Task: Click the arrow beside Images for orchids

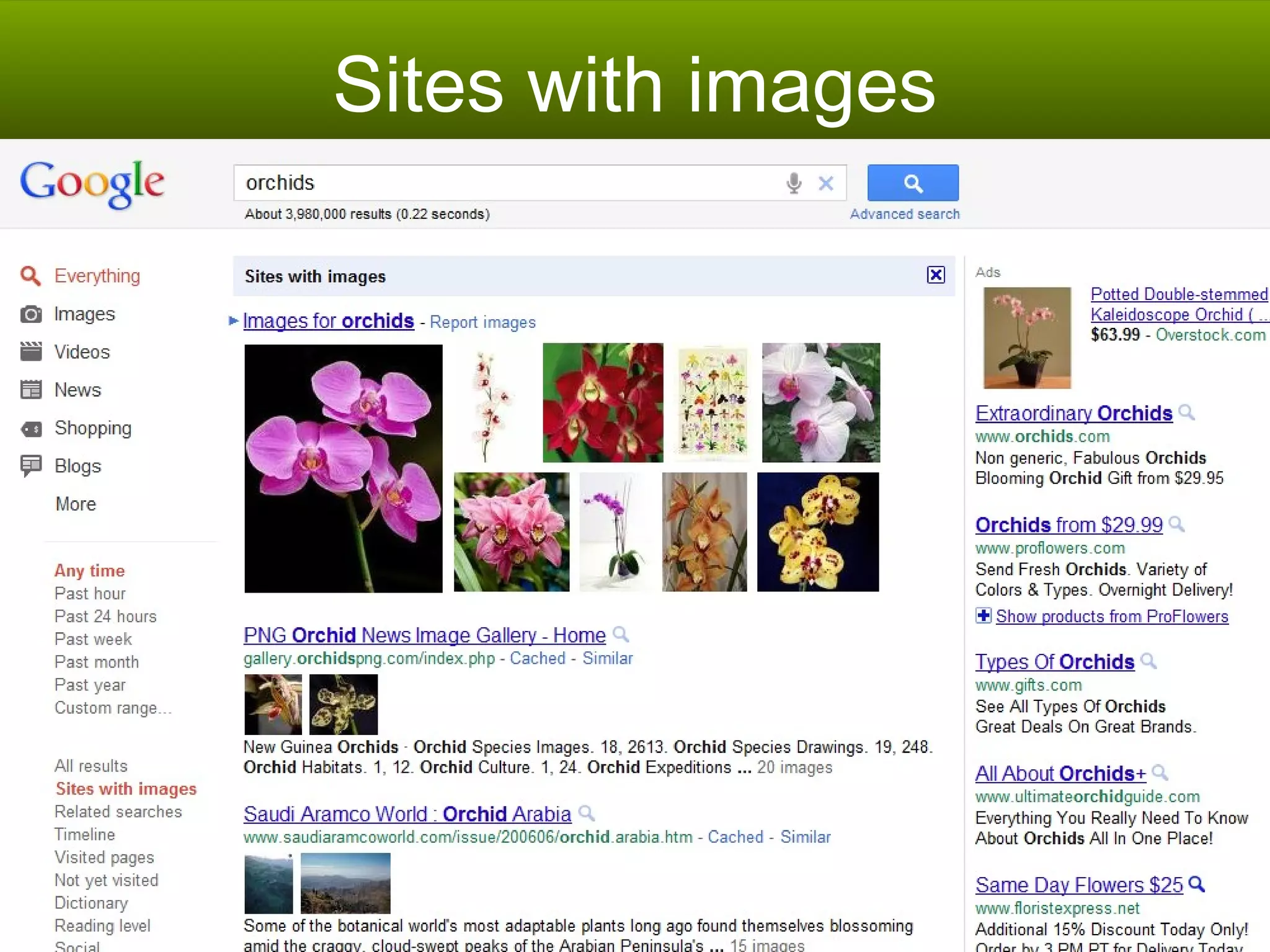Action: pyautogui.click(x=233, y=320)
